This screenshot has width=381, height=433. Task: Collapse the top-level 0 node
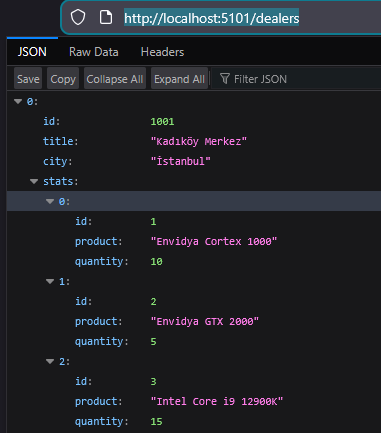tap(18, 101)
